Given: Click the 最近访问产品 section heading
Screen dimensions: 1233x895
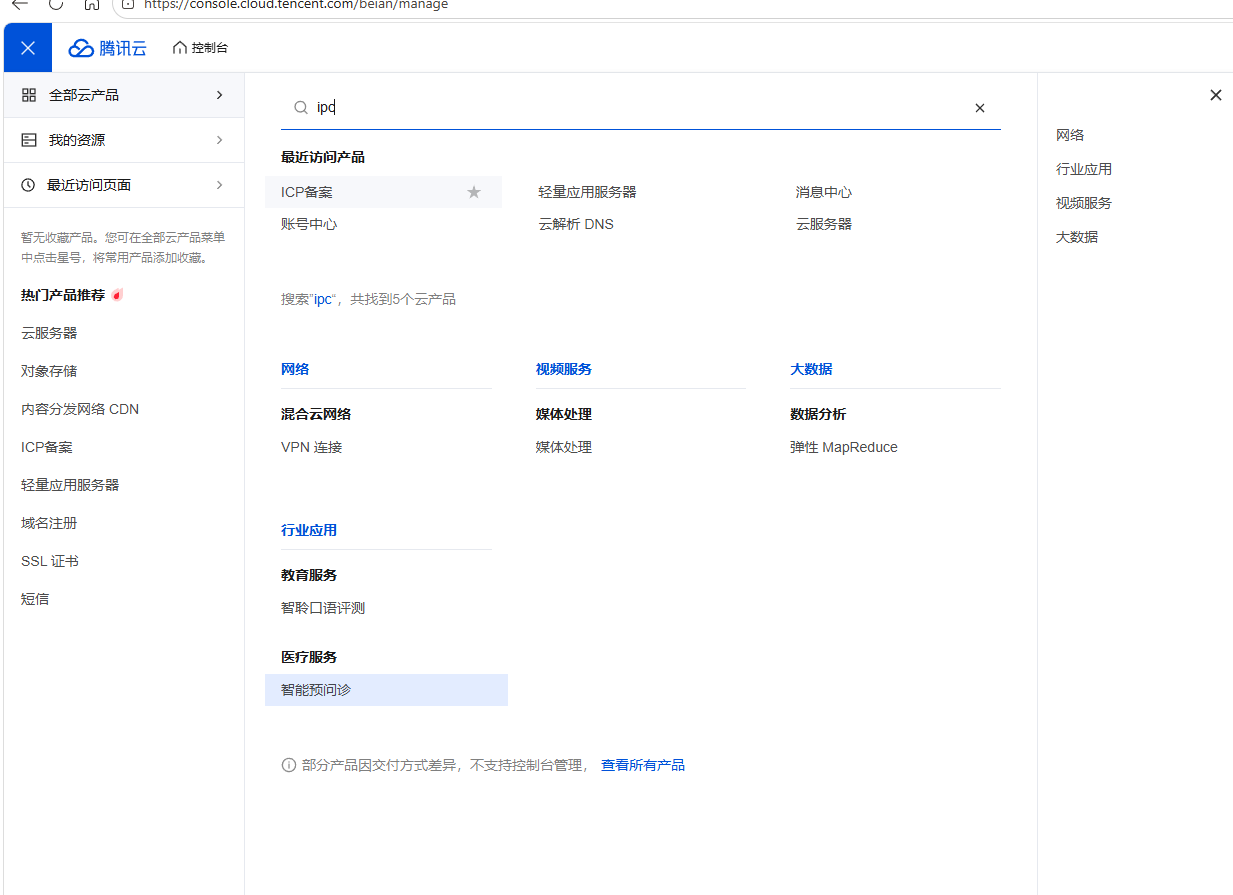Looking at the screenshot, I should (x=323, y=157).
